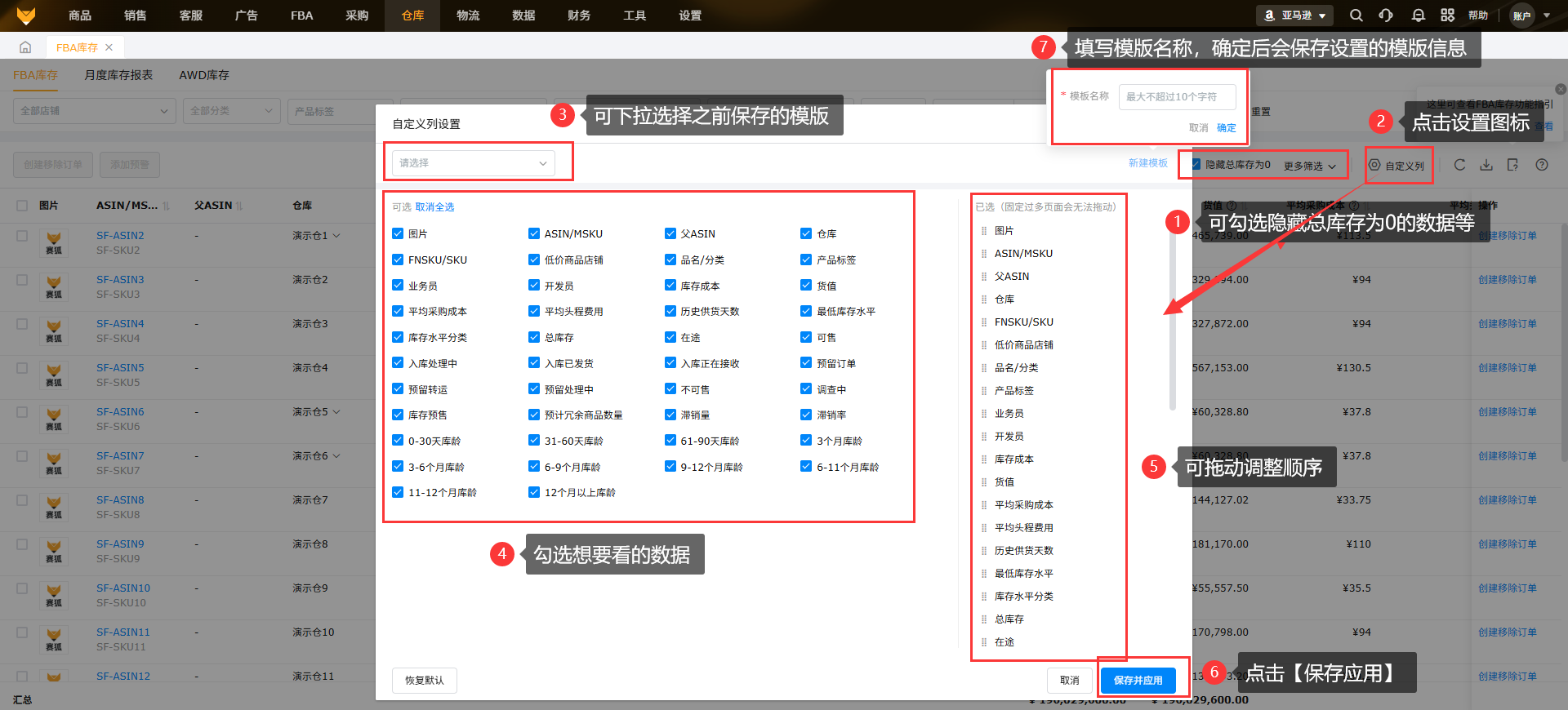Uncheck the 图片 column checkbox
This screenshot has height=710, width=1568.
(398, 233)
